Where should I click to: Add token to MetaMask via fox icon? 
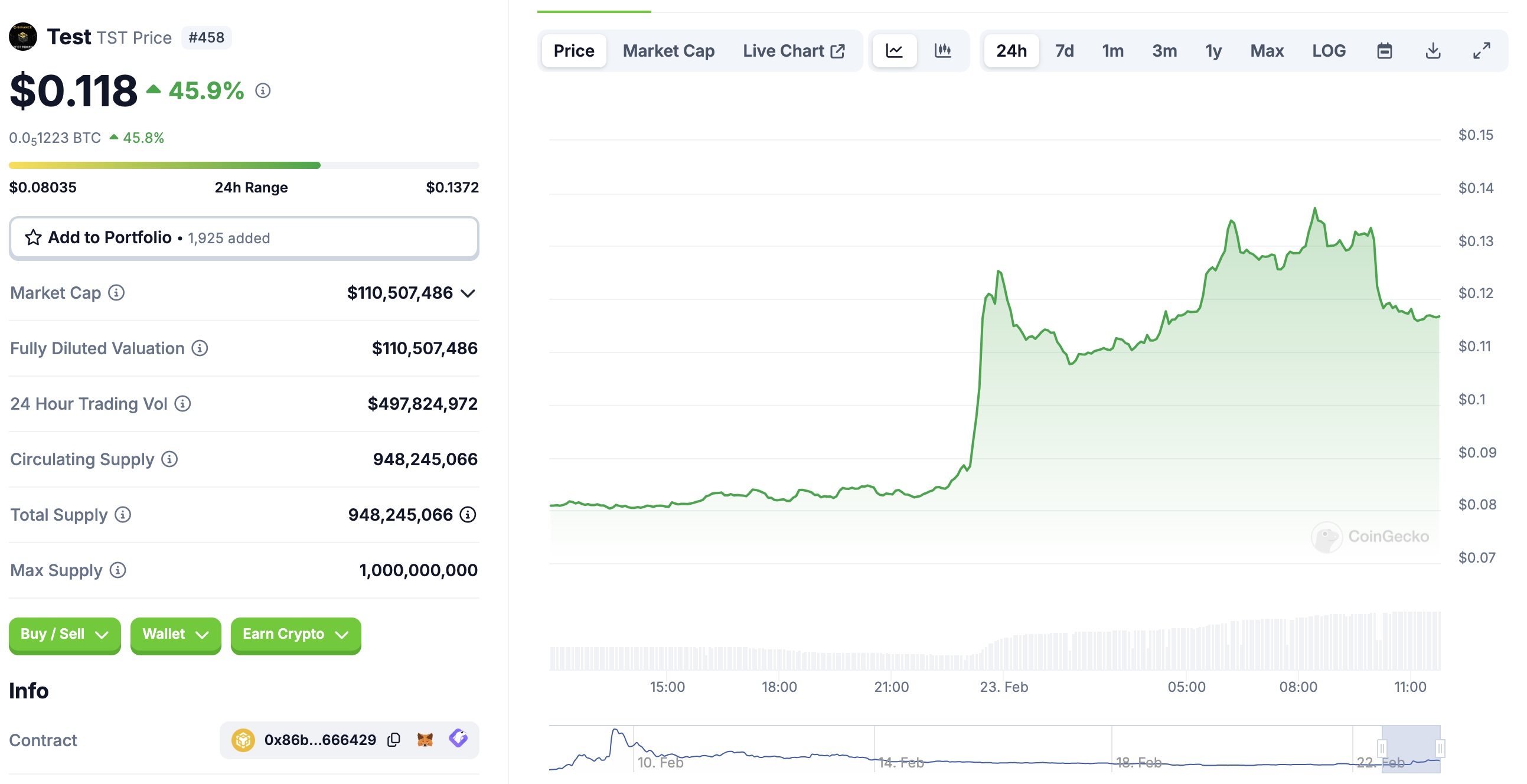pyautogui.click(x=425, y=740)
